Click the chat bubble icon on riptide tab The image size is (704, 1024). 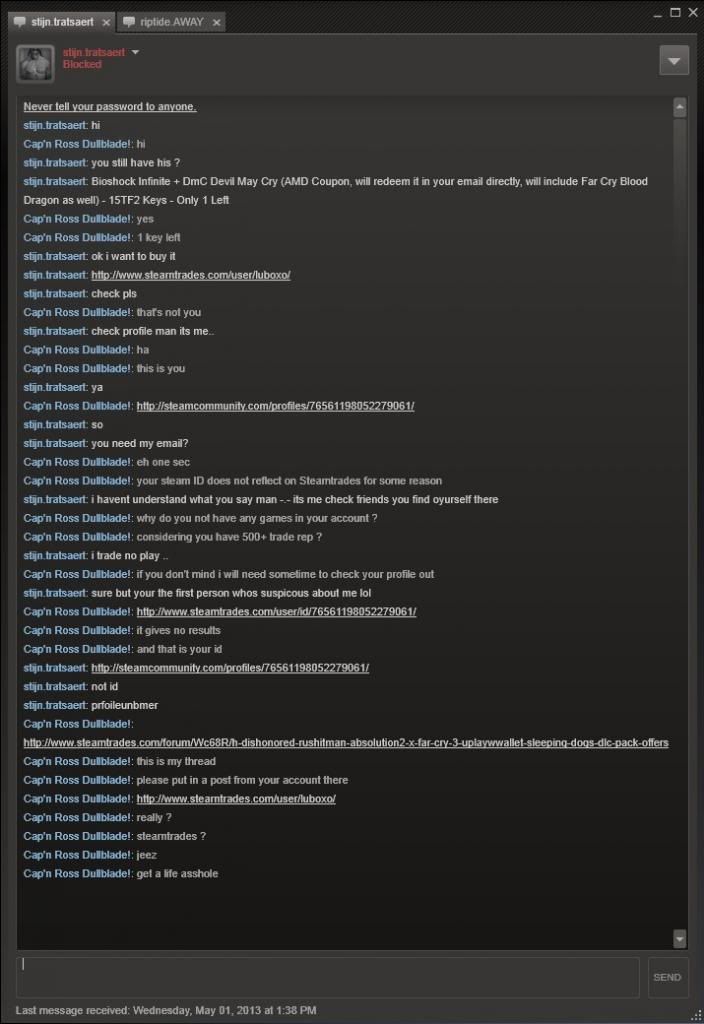129,22
